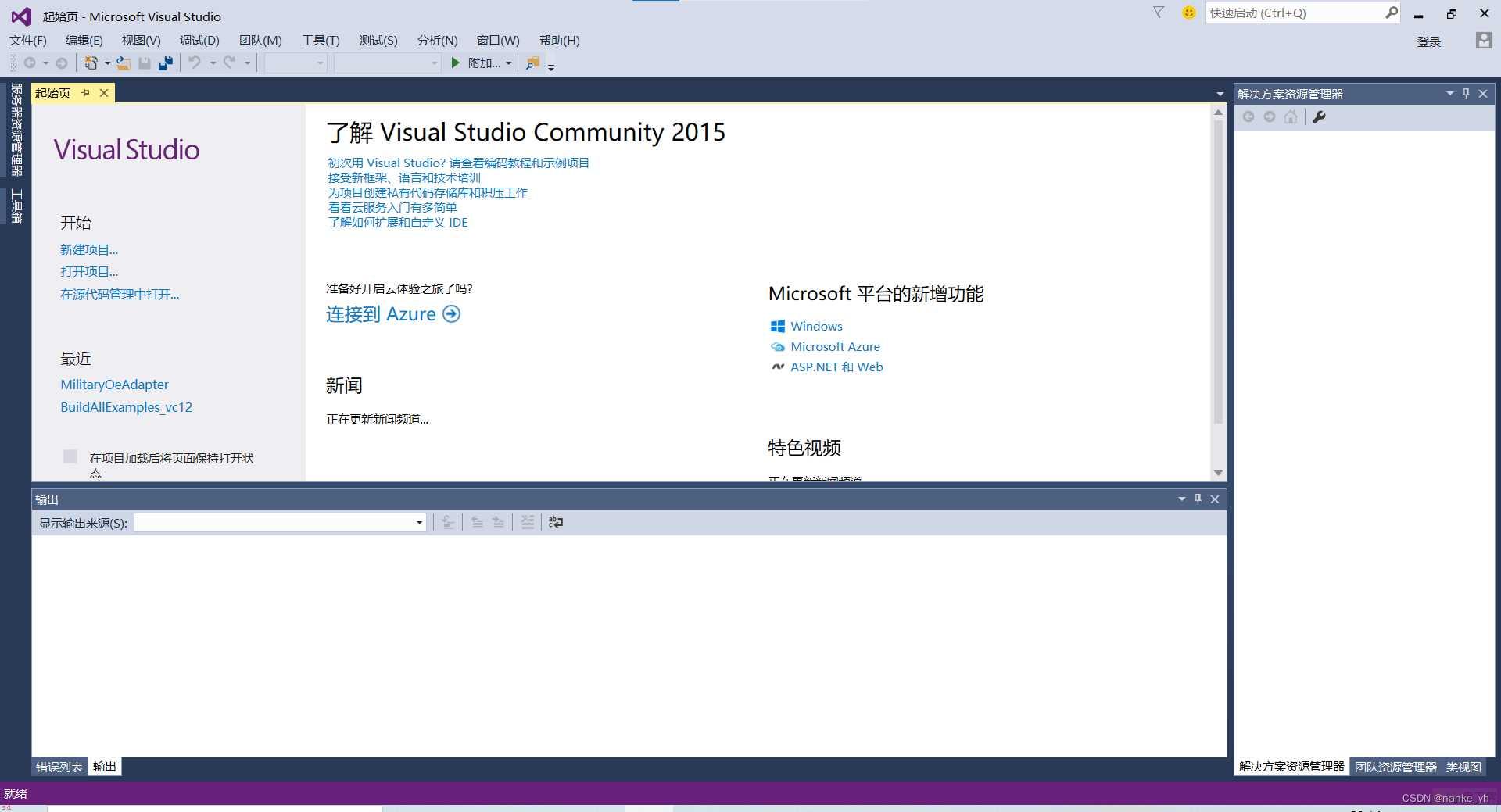1501x812 pixels.
Task: Click the Solution Explorer Back icon
Action: 1248,116
